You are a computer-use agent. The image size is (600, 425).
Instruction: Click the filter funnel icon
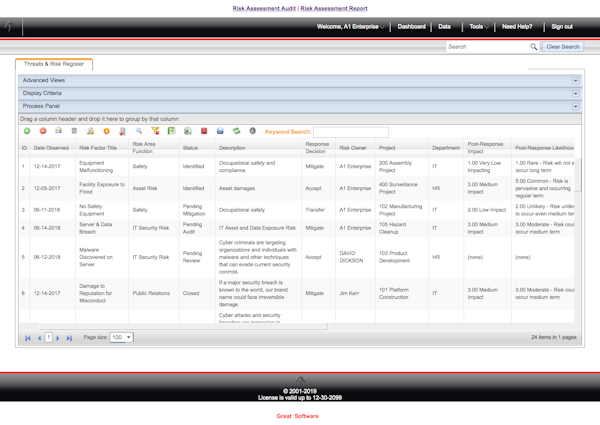pos(155,131)
